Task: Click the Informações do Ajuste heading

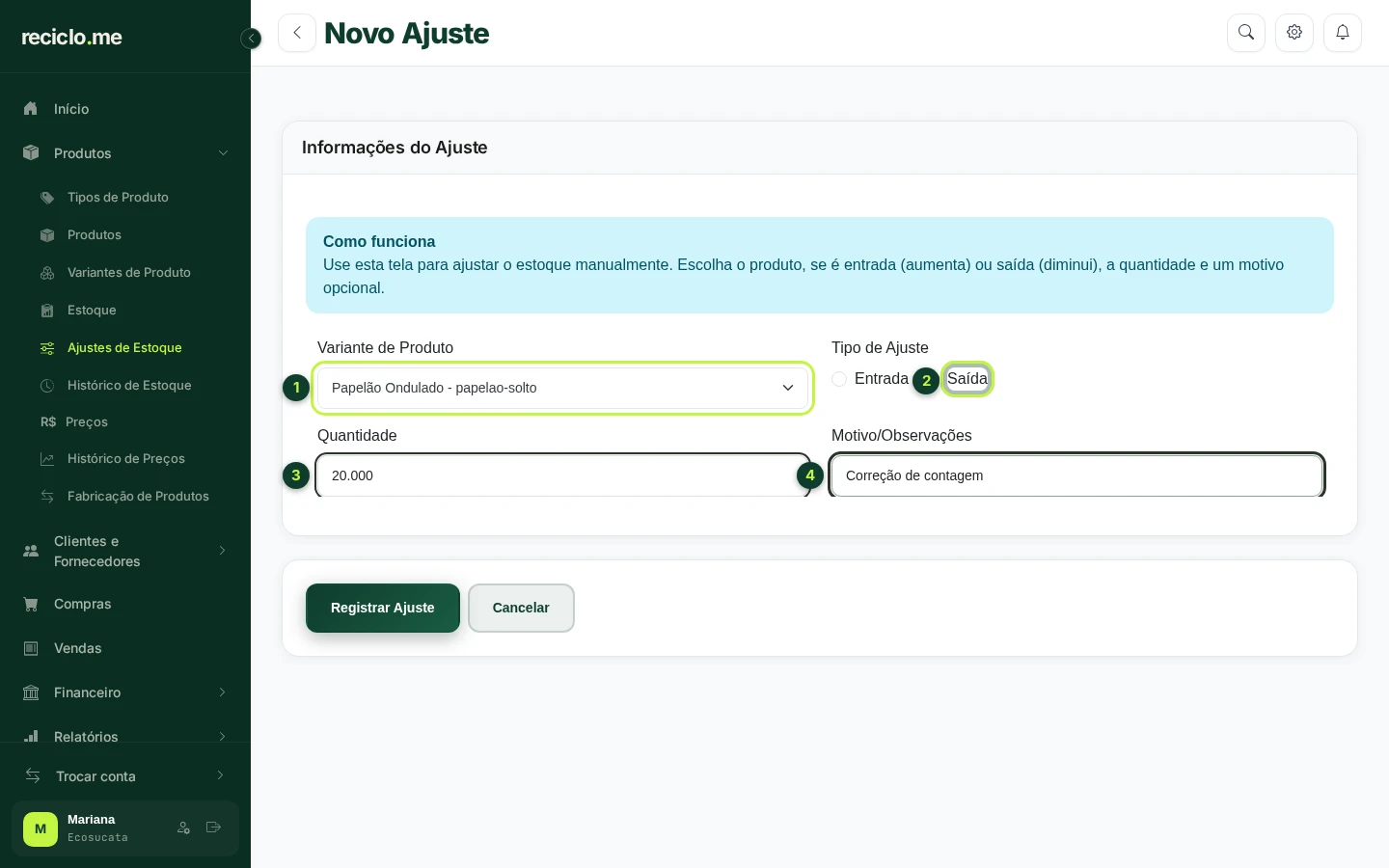Action: (x=395, y=148)
